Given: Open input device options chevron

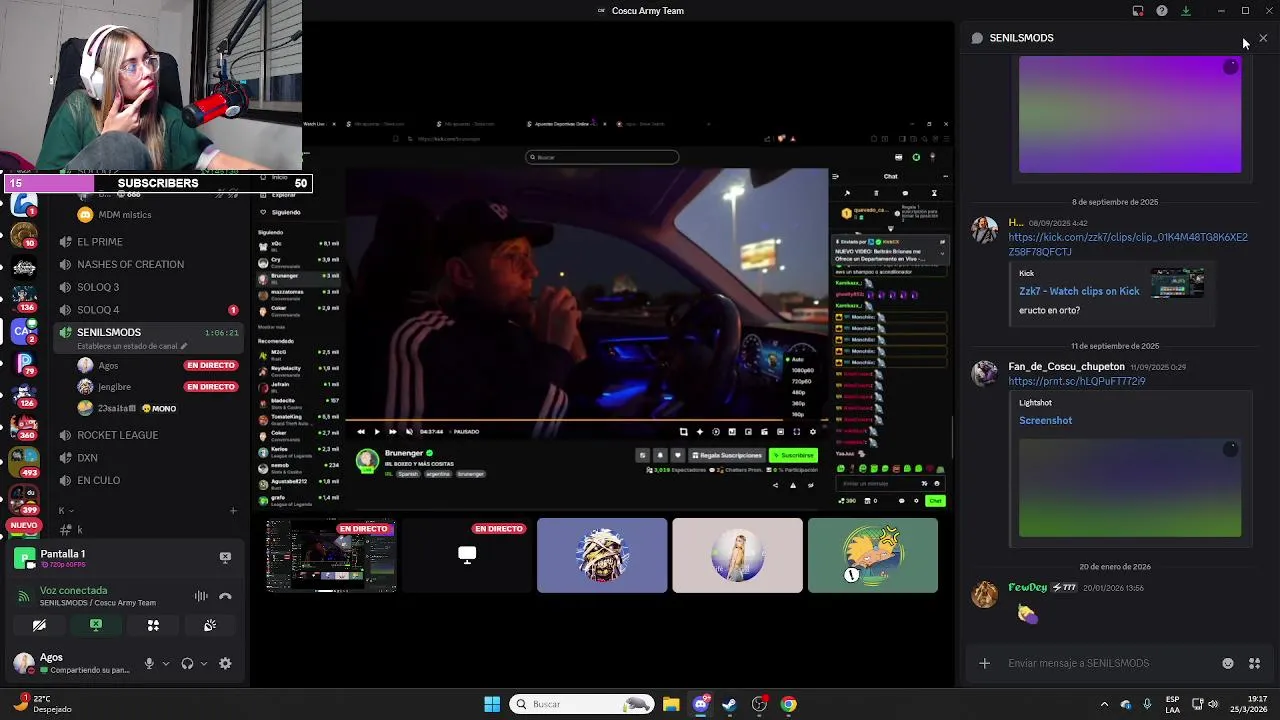Looking at the screenshot, I should [166, 663].
